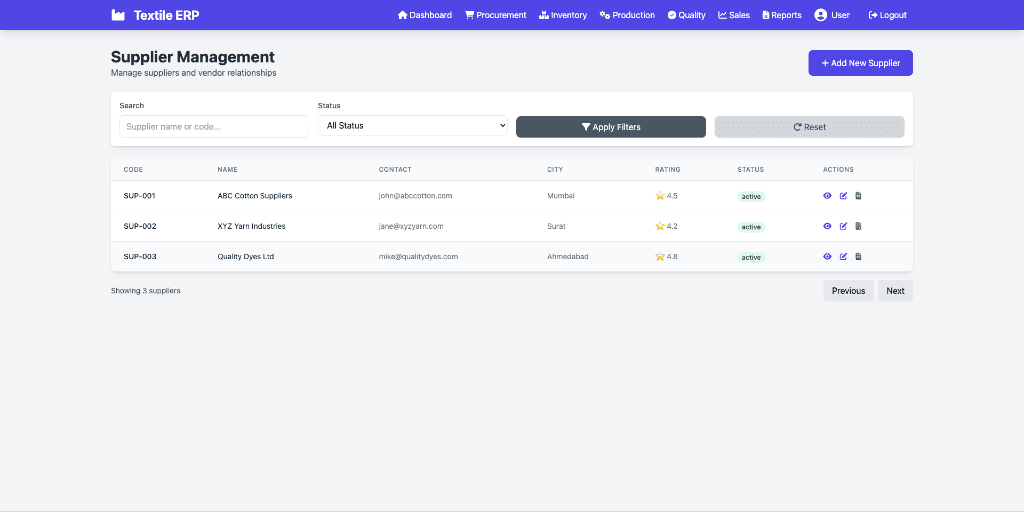Open the Inventory menu item

click(x=563, y=15)
